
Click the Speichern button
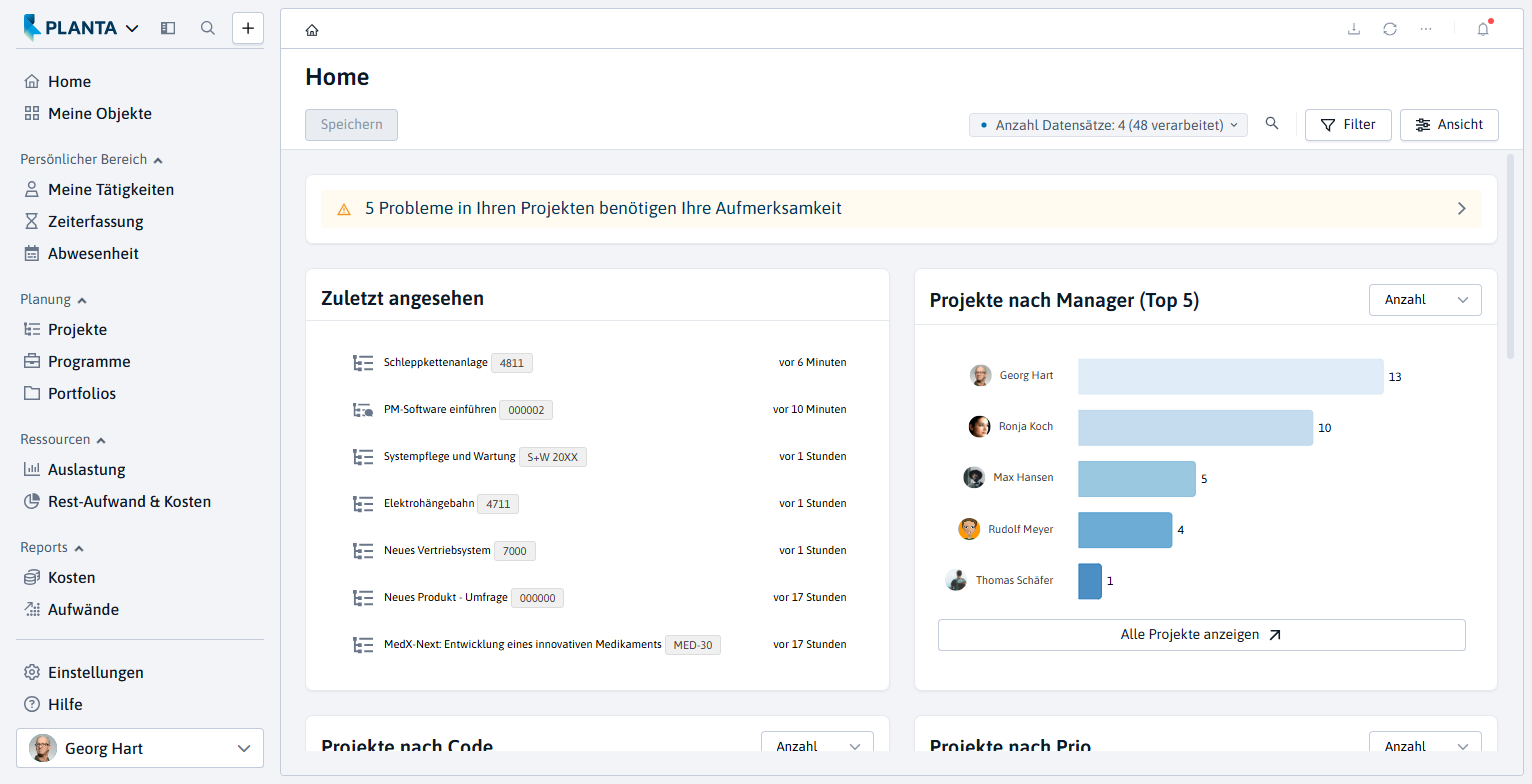click(351, 125)
